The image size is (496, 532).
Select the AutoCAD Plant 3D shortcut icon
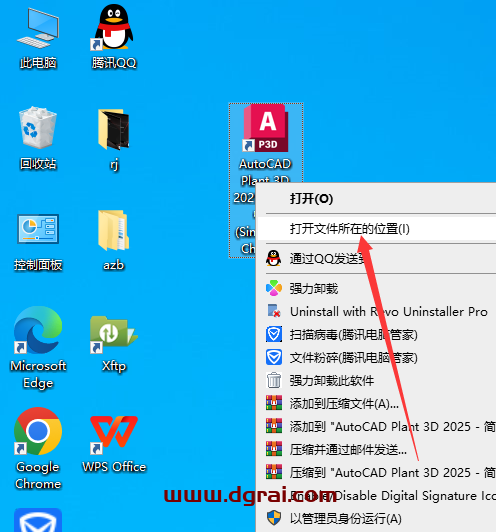(x=266, y=128)
